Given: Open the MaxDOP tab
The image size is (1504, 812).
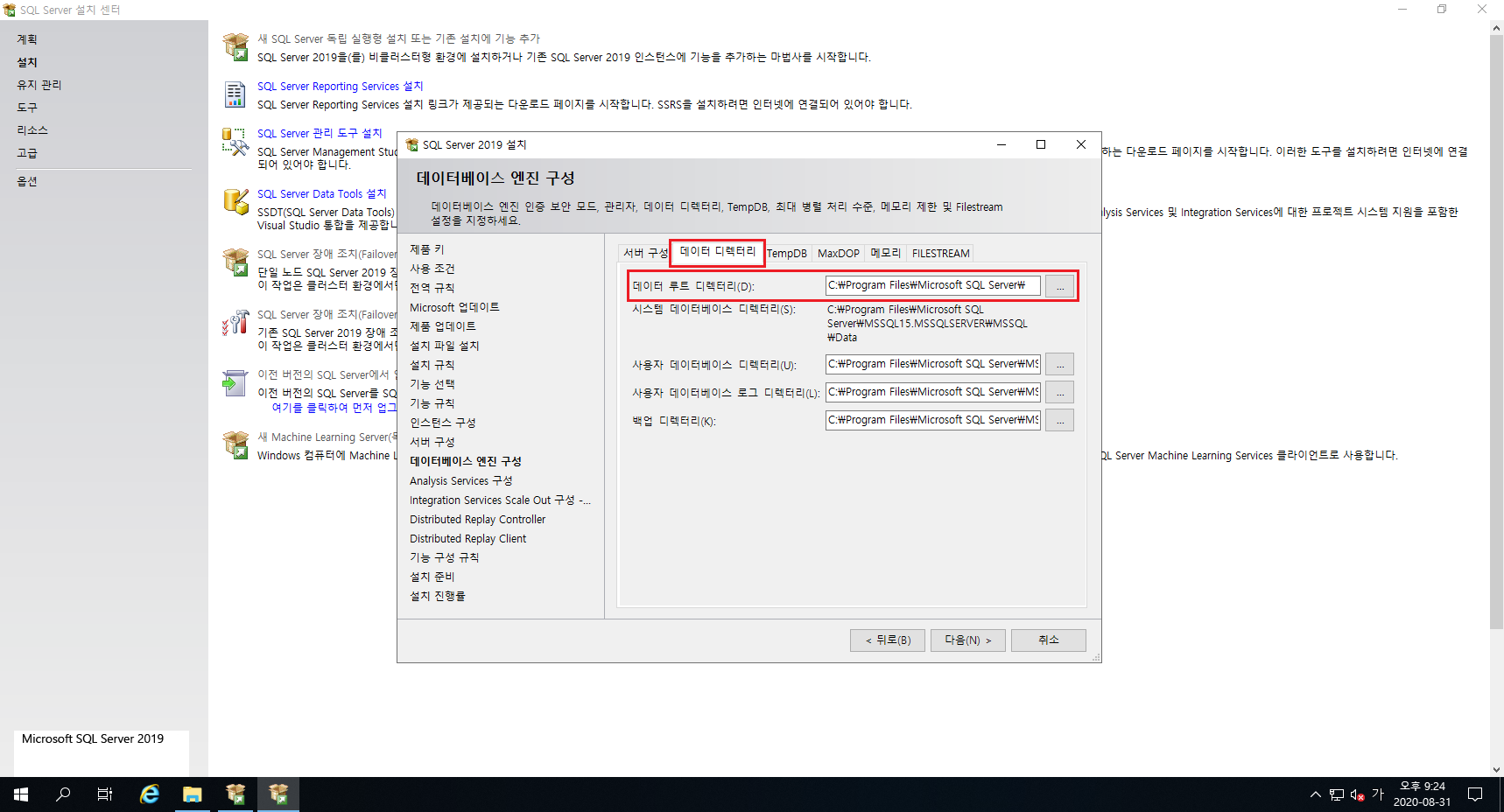Looking at the screenshot, I should (838, 253).
